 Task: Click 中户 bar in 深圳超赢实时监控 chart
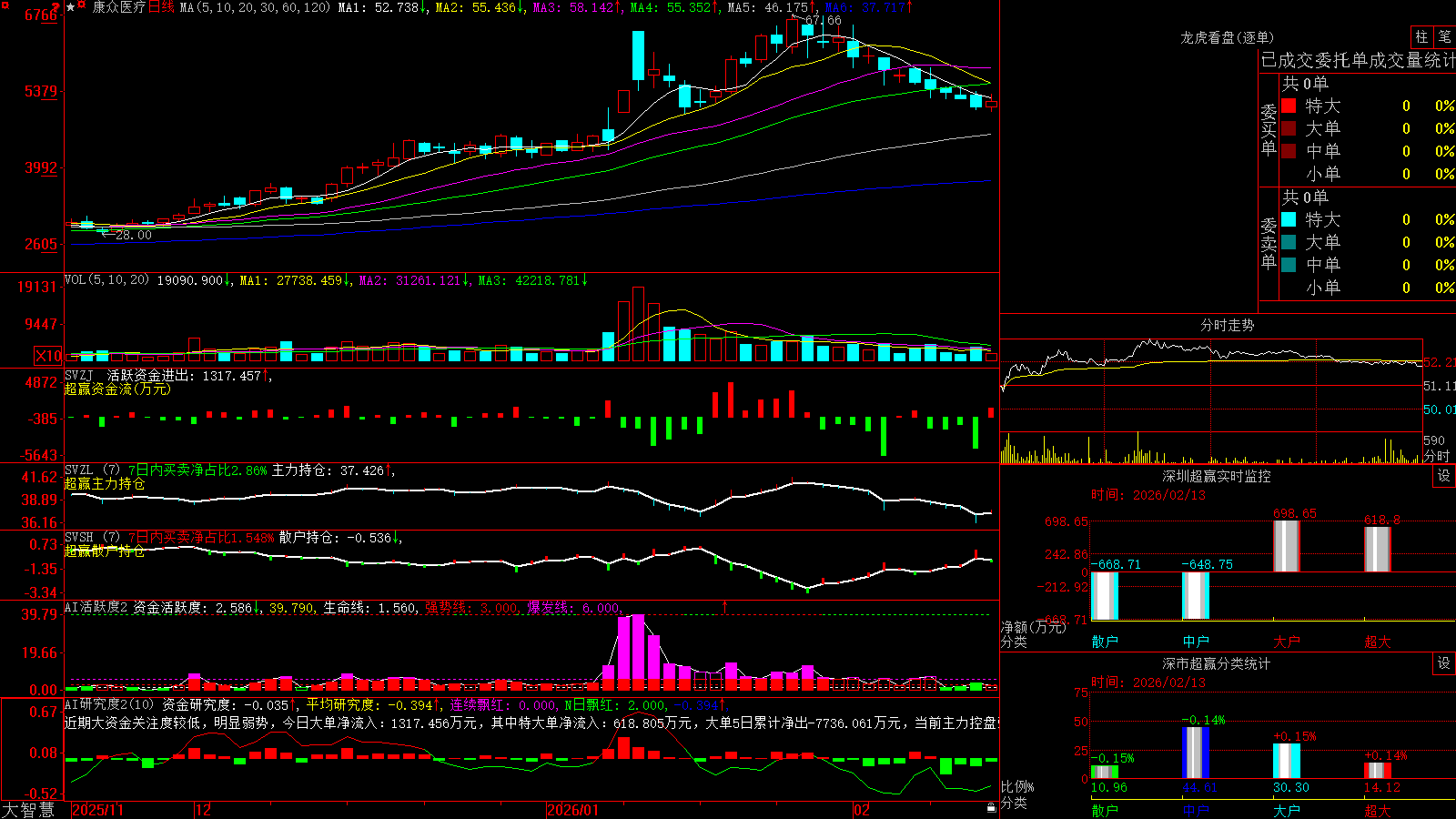(x=1196, y=596)
